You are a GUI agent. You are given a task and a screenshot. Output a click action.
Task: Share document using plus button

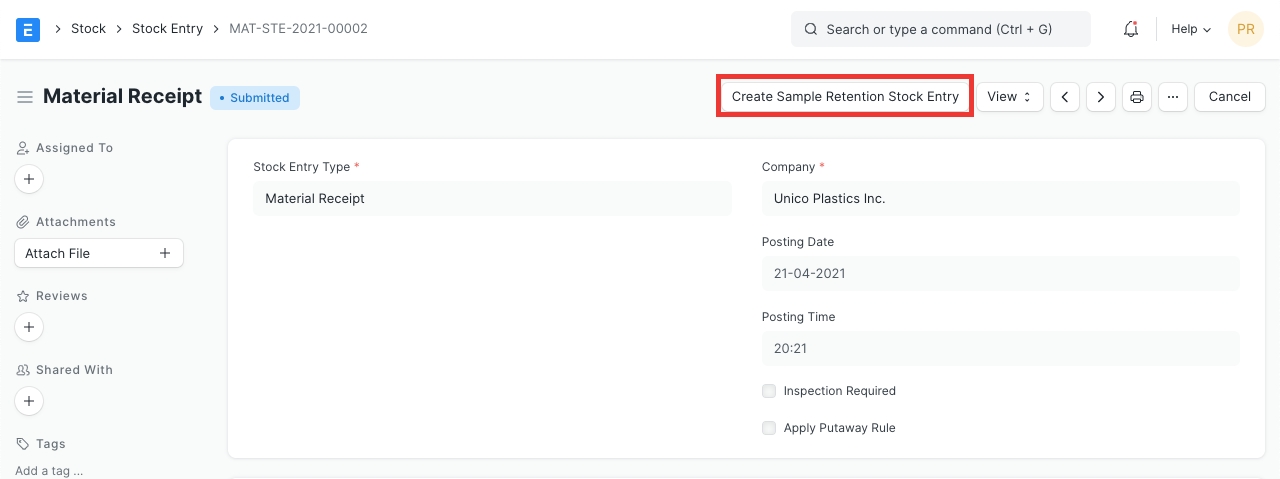[29, 401]
